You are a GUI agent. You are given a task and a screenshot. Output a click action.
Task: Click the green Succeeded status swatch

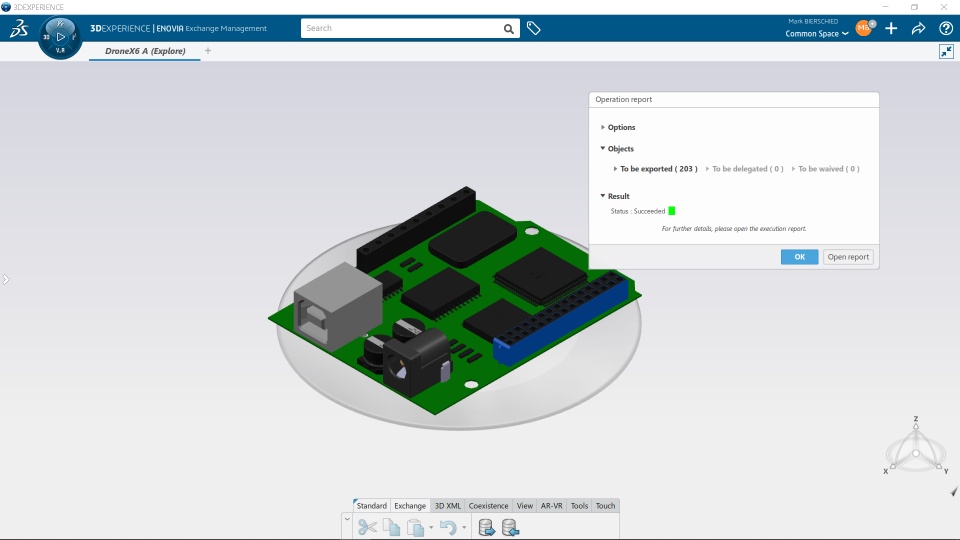672,211
